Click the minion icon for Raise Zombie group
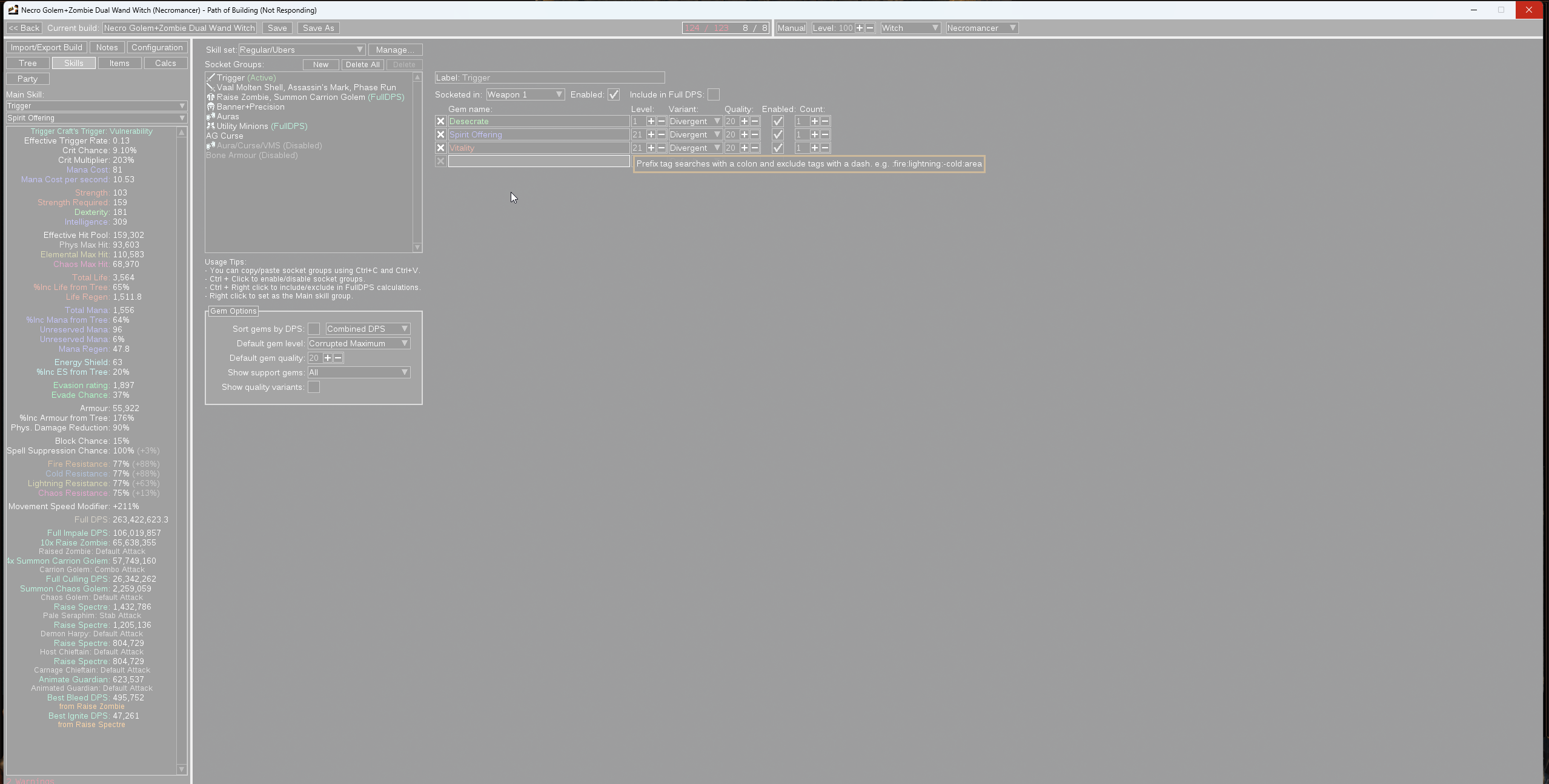 pyautogui.click(x=211, y=97)
